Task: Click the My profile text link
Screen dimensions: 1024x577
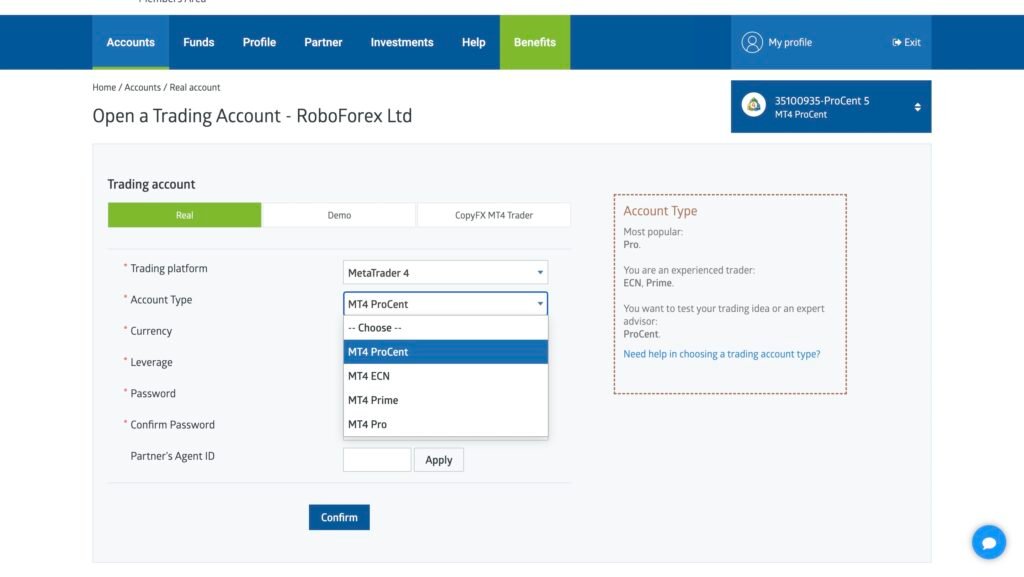Action: [790, 42]
